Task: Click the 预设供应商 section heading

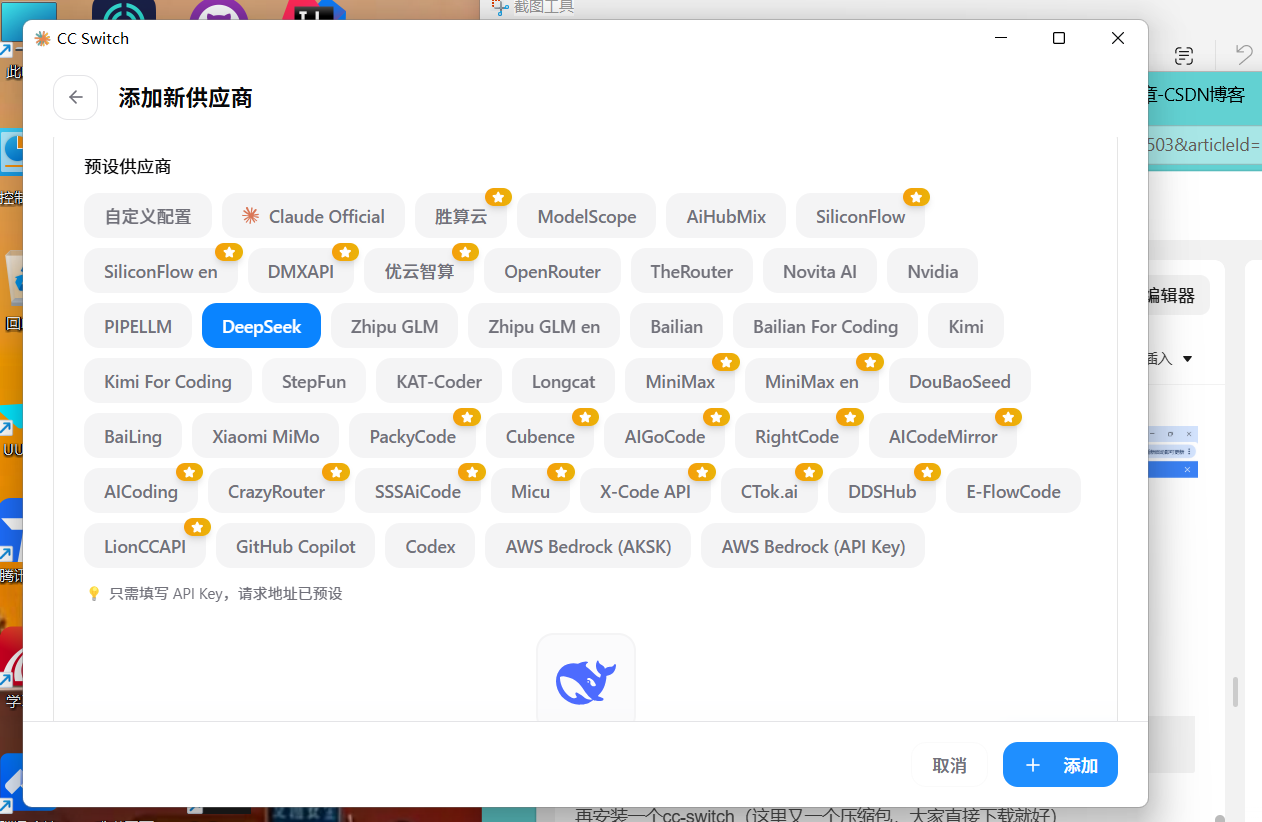Action: tap(128, 166)
